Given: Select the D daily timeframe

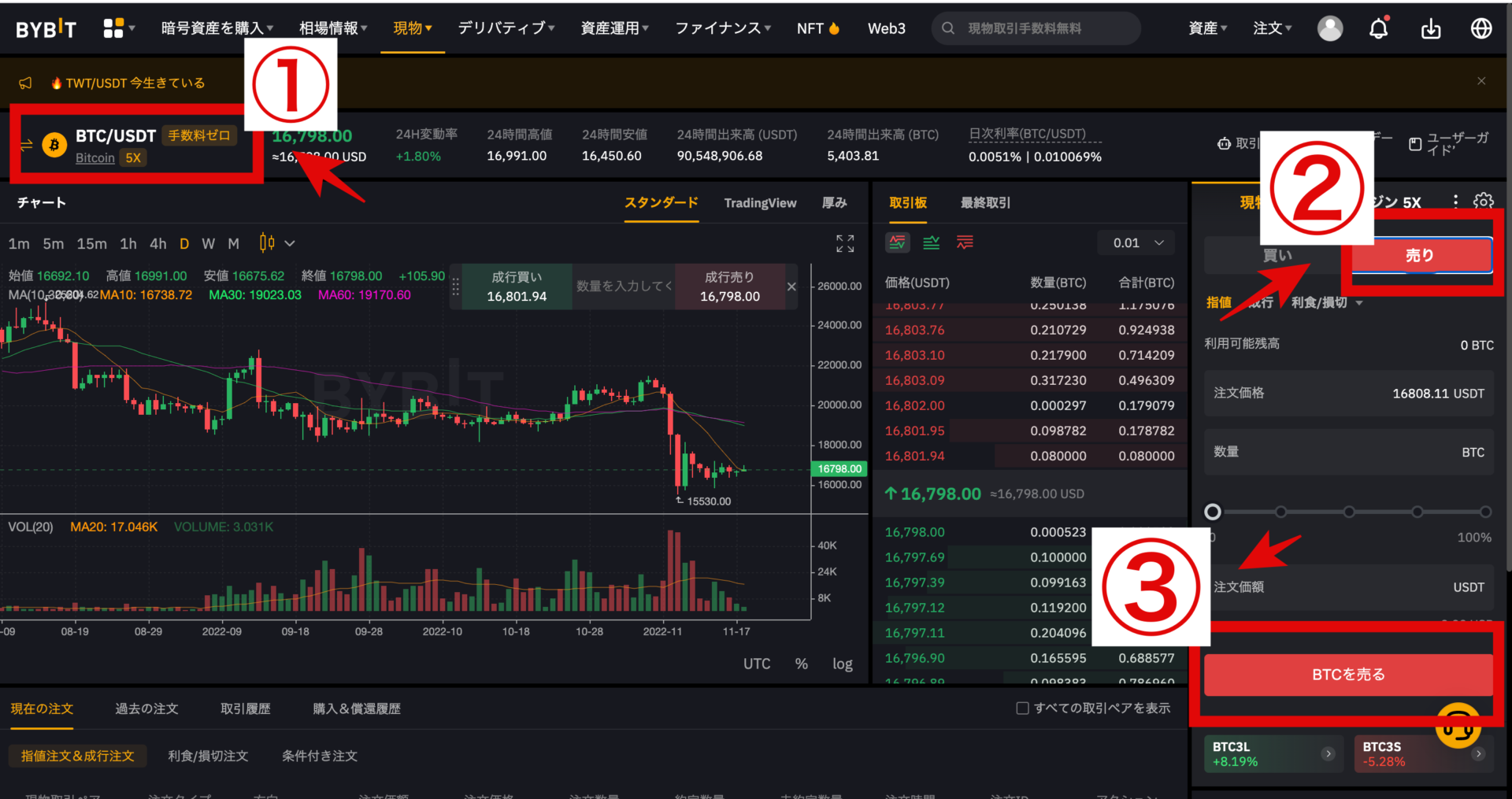Looking at the screenshot, I should click(184, 244).
